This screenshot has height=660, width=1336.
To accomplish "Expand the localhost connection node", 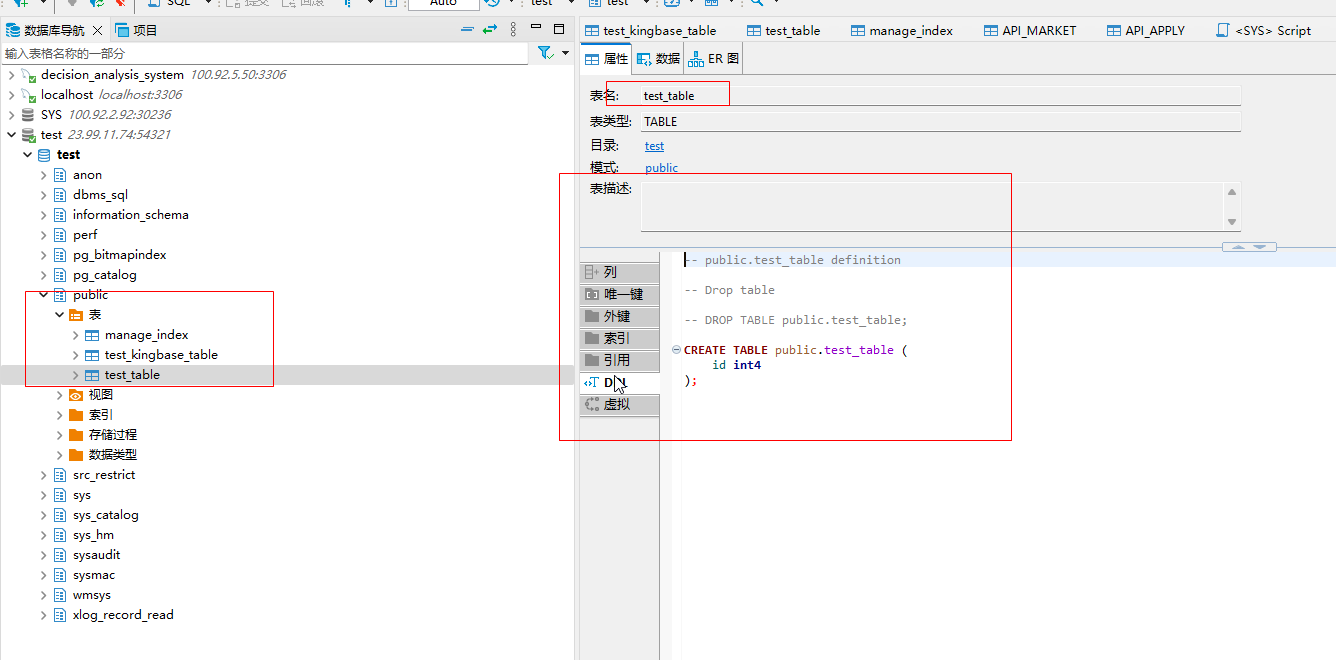I will (x=12, y=95).
